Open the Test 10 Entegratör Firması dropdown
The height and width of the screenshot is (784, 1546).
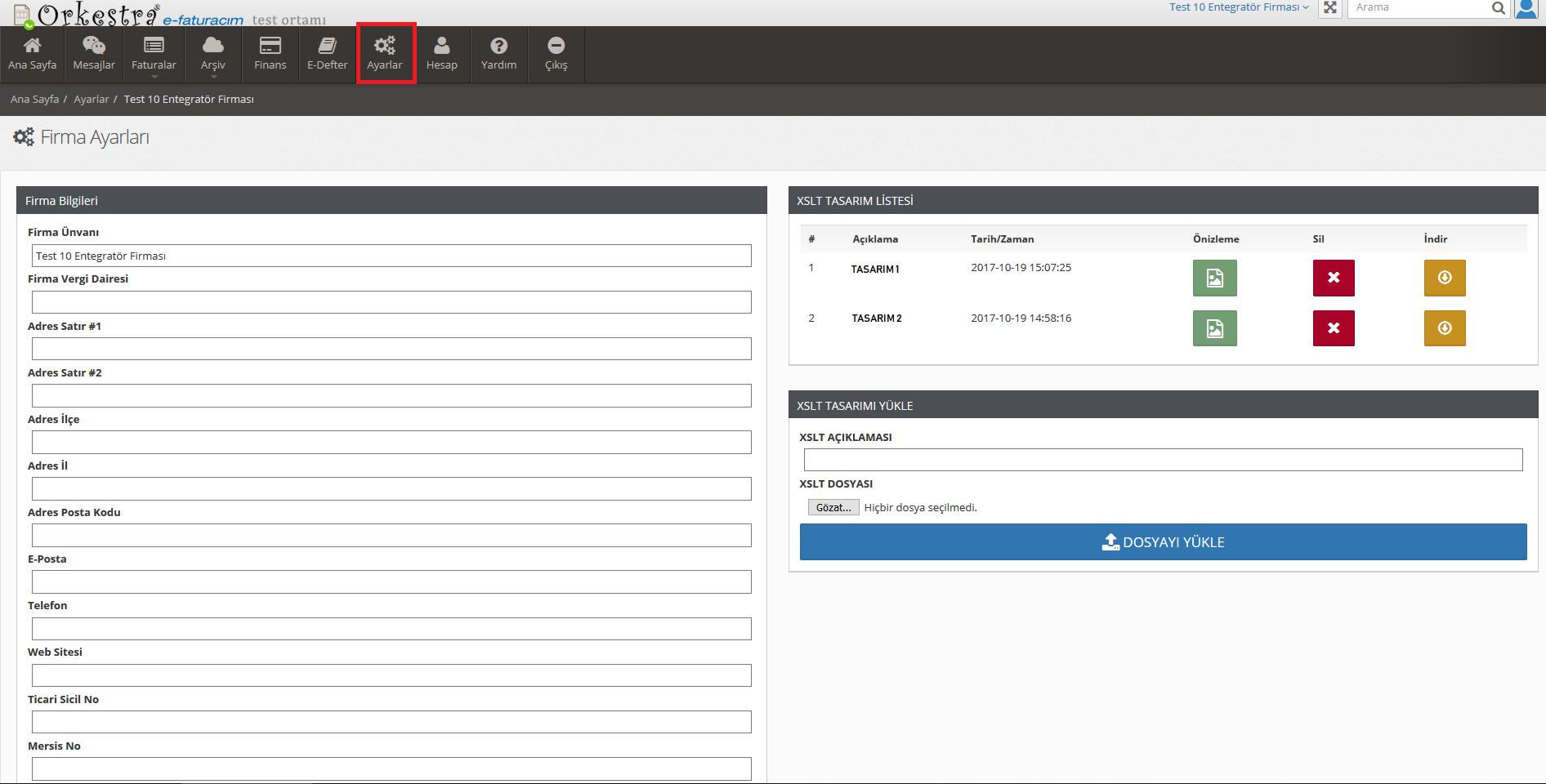click(1238, 7)
